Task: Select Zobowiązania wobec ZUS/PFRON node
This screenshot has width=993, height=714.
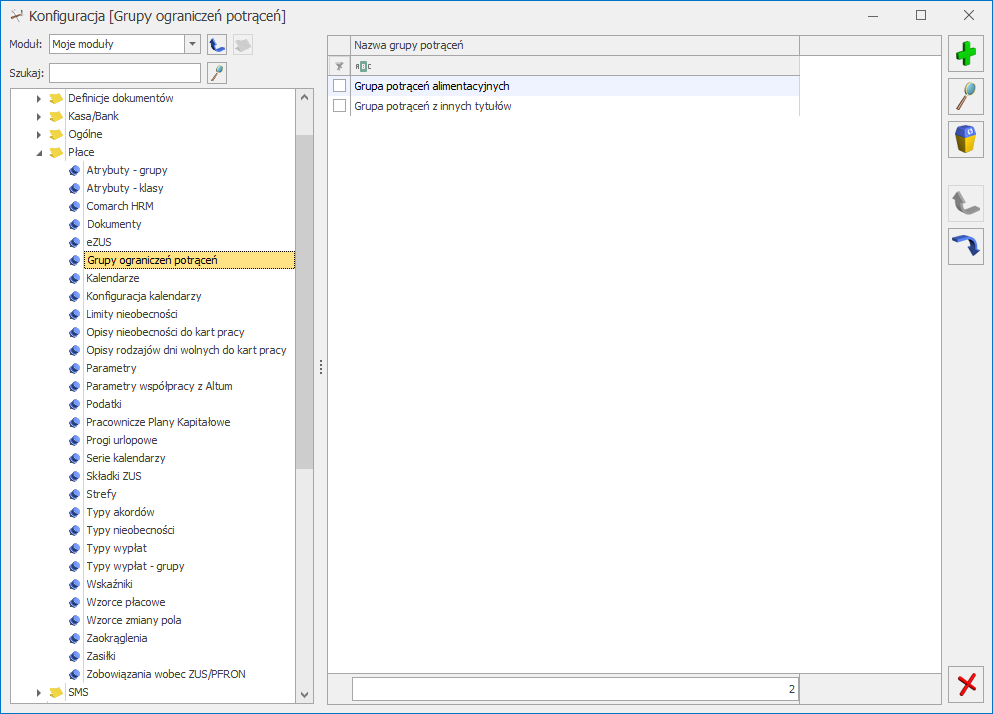Action: (166, 674)
